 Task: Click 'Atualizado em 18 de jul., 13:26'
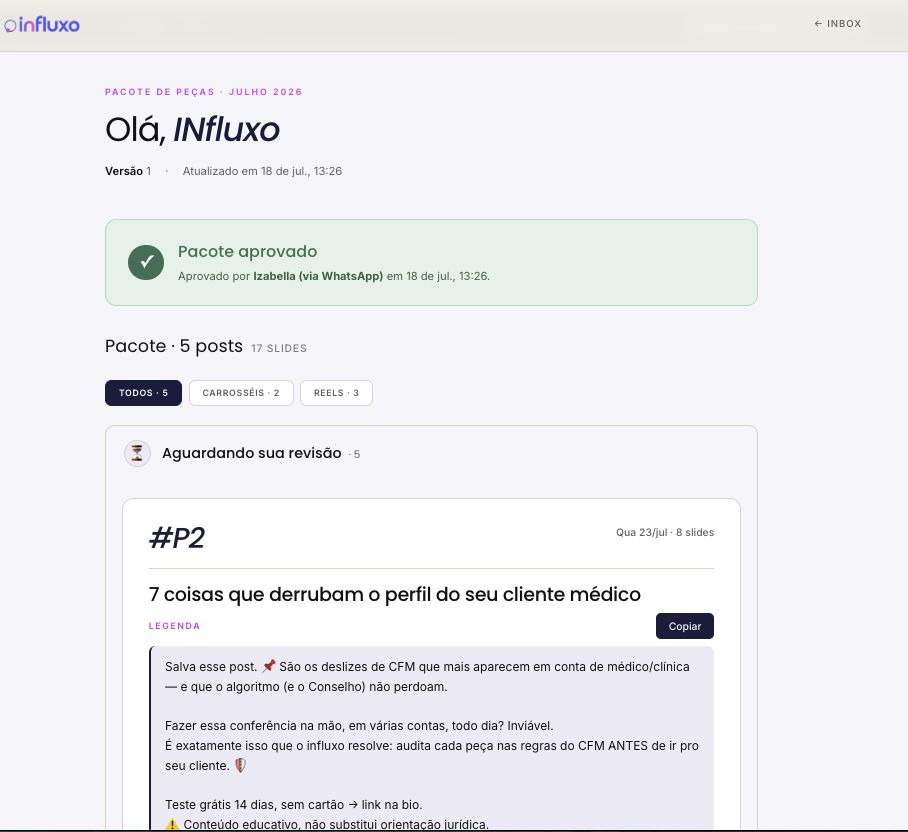coord(262,171)
